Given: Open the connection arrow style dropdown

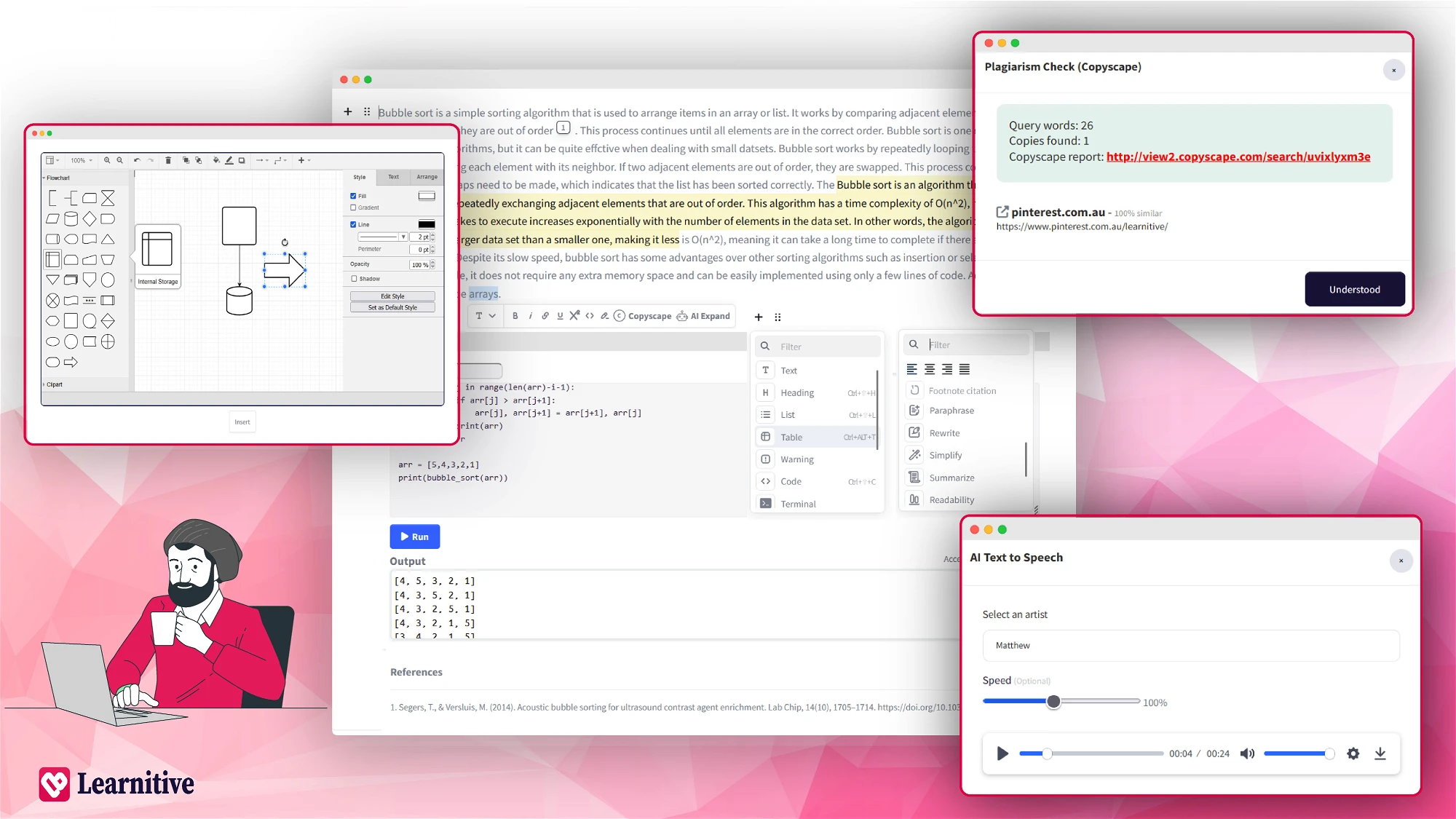Looking at the screenshot, I should (262, 160).
